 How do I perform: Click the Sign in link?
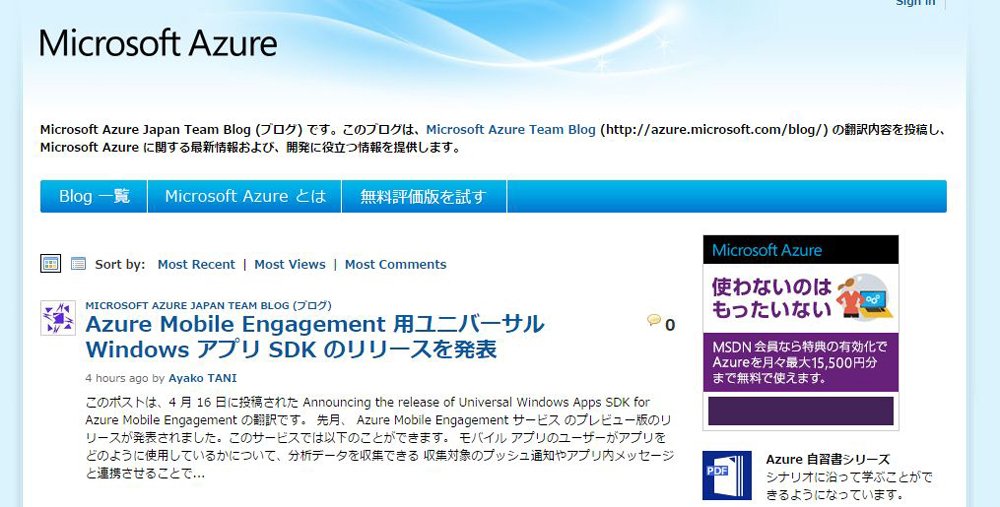pos(915,3)
